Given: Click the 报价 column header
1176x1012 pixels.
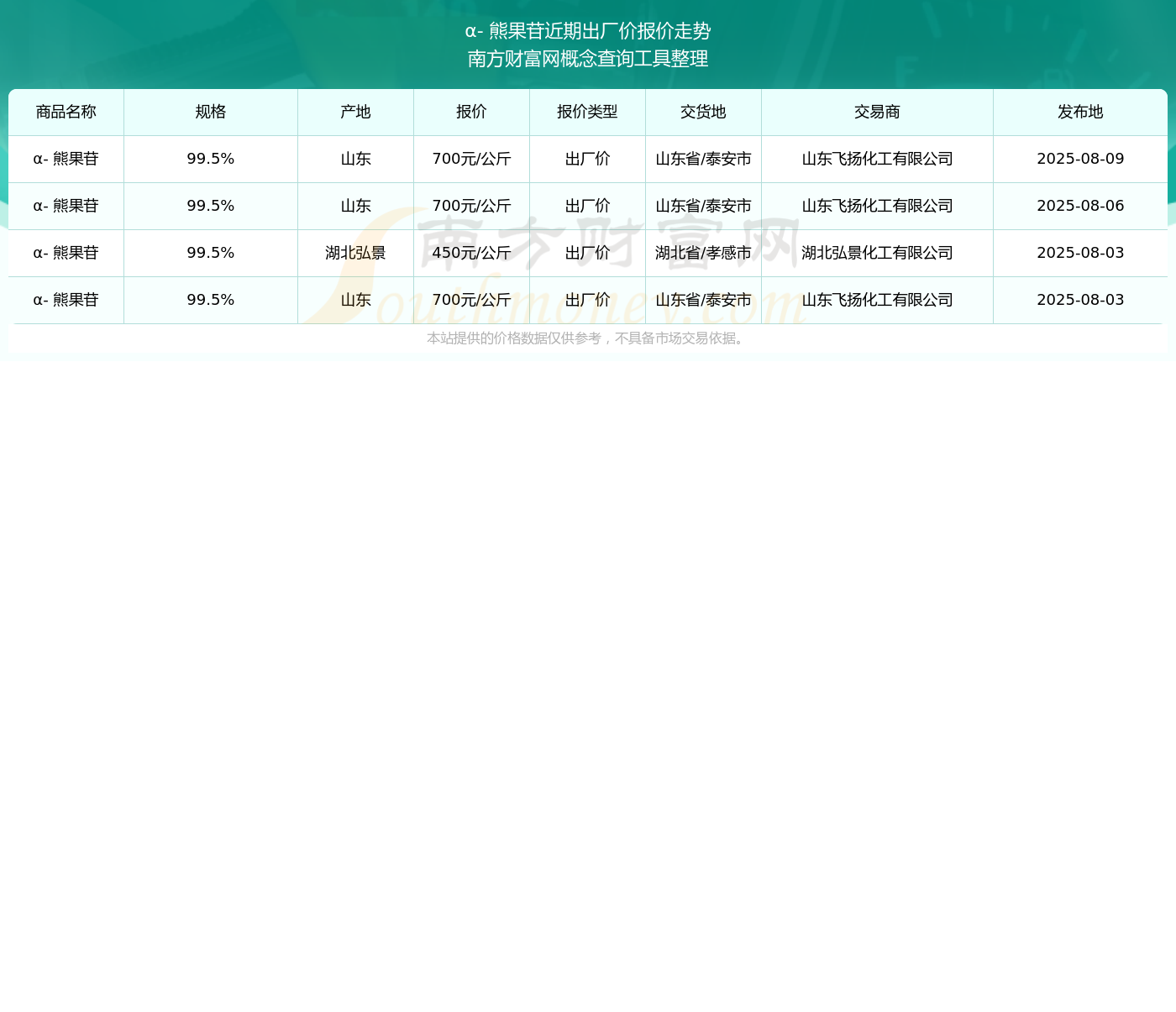Looking at the screenshot, I should (471, 112).
